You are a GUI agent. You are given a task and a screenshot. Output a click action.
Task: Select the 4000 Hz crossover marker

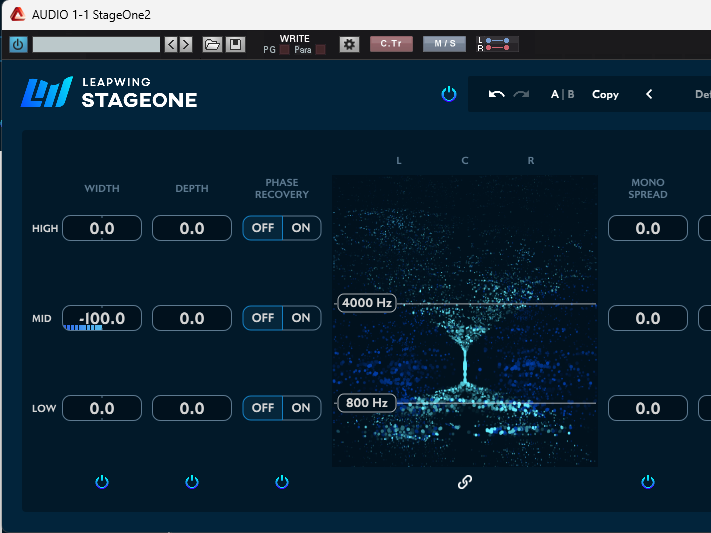pos(367,303)
